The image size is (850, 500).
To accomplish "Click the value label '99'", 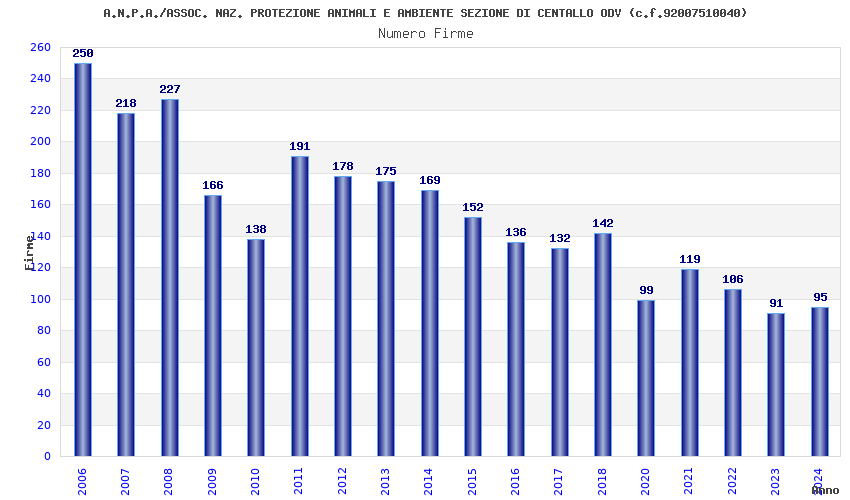I will 646,290.
